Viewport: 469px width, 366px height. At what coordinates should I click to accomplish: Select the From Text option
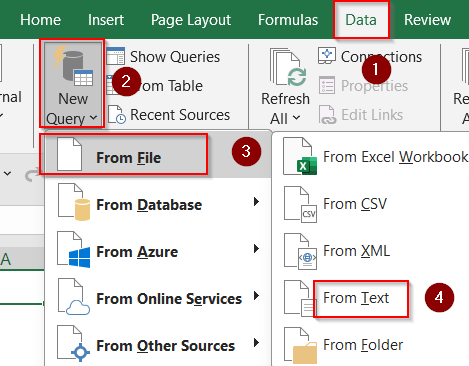(x=356, y=298)
